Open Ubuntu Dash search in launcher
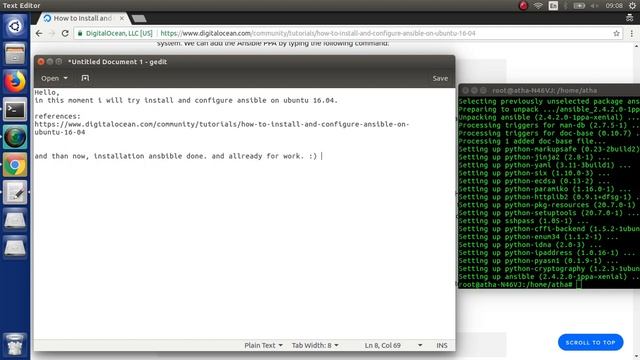This screenshot has width=640, height=360. (x=15, y=27)
